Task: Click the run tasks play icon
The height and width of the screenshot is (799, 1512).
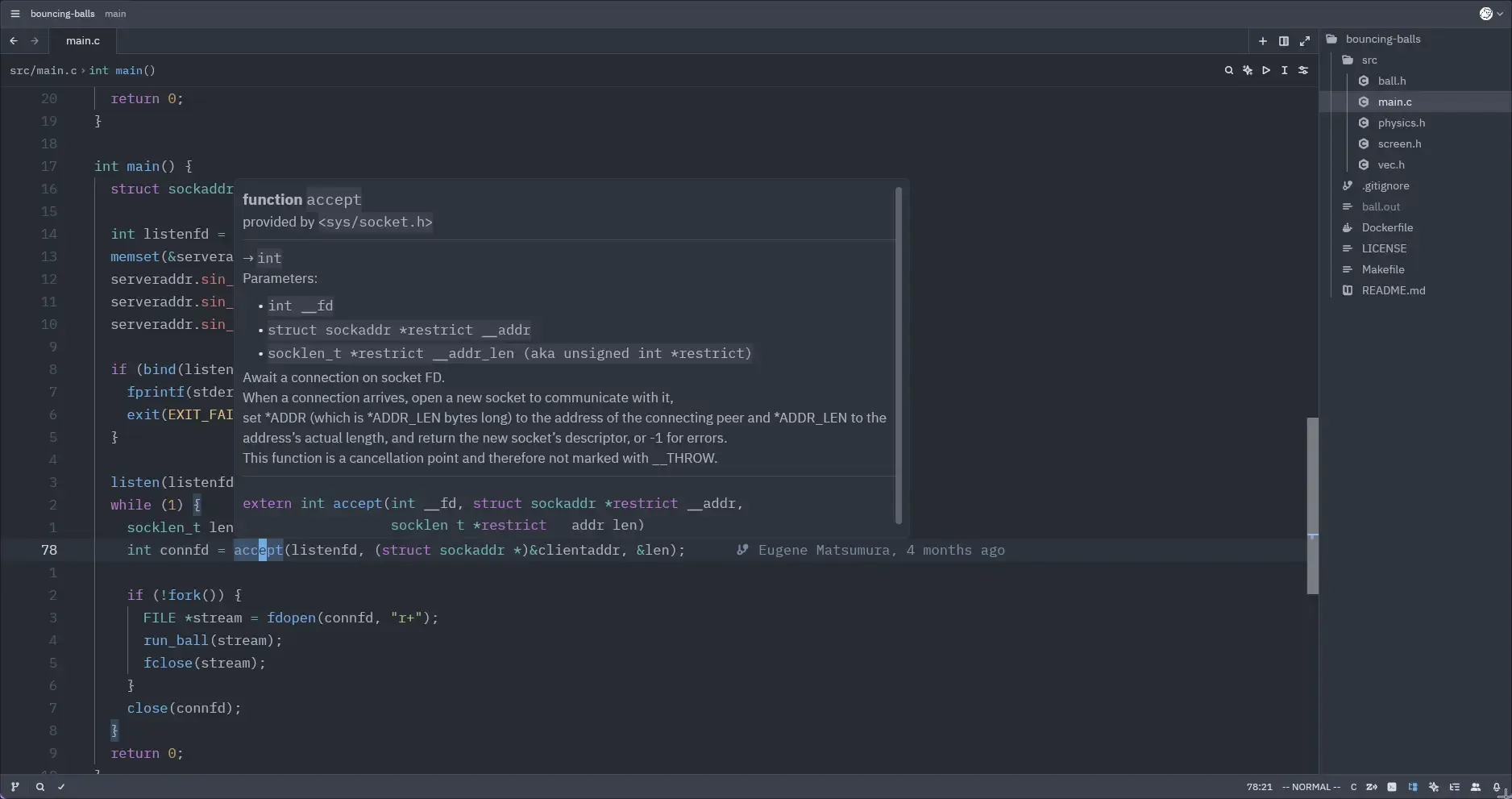Action: tap(1266, 70)
